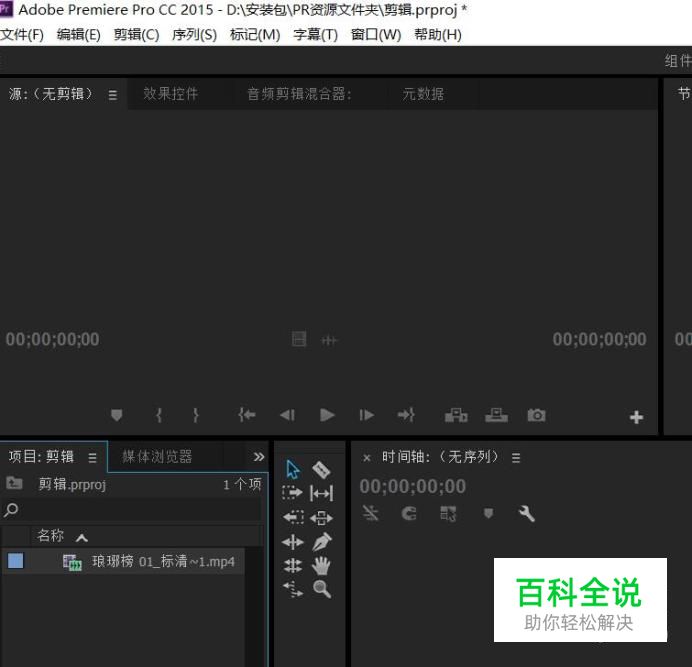Click the Overwrite edit button
The height and width of the screenshot is (667, 692).
tap(496, 415)
